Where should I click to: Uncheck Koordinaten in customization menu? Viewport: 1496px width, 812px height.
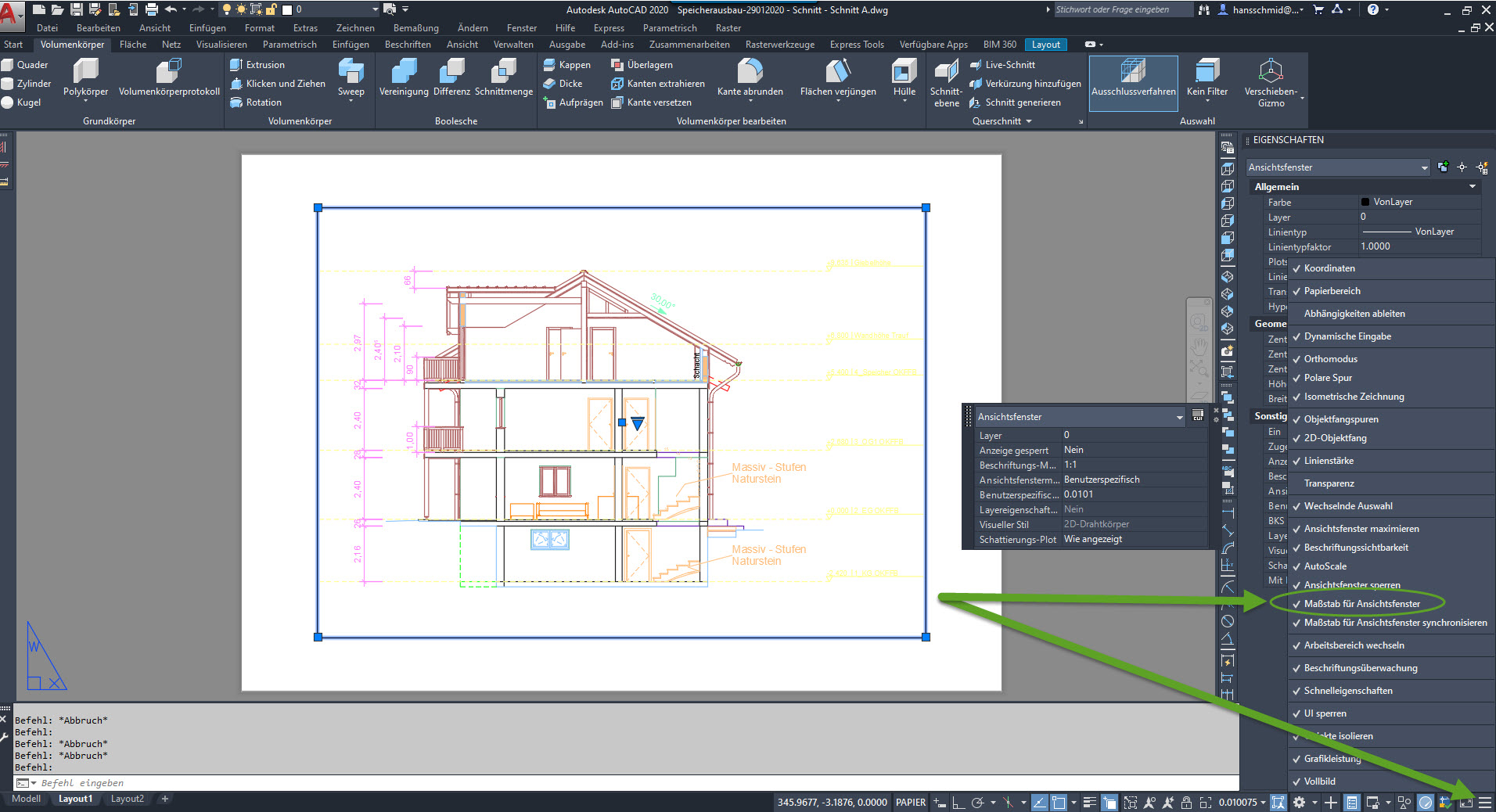point(1329,268)
